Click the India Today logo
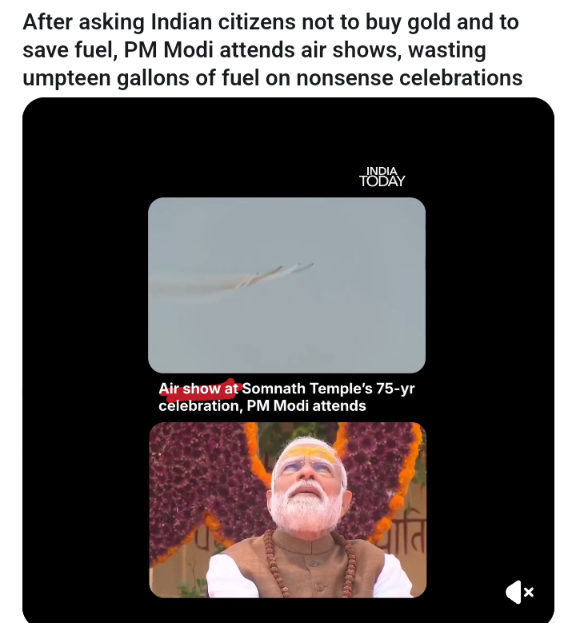 tap(382, 177)
